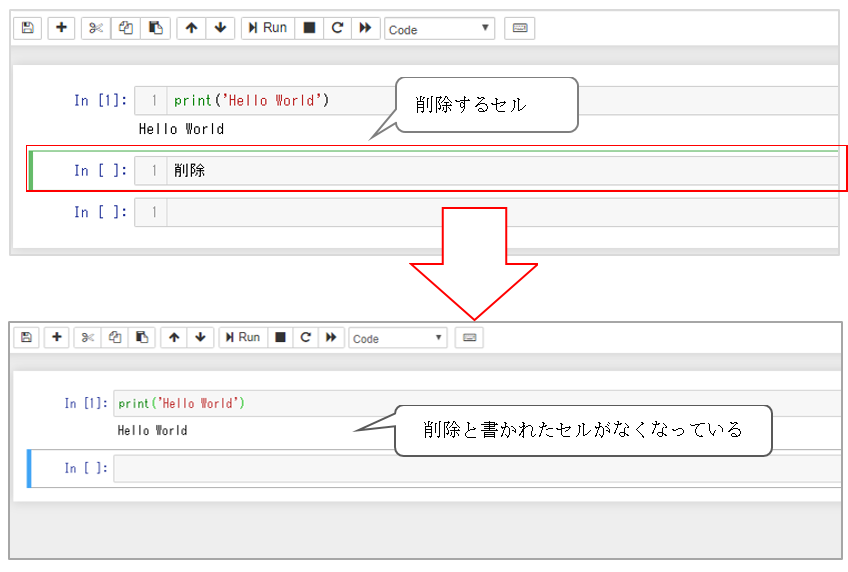Image resolution: width=848 pixels, height=572 pixels.
Task: Click the paste cells icon in the upper toolbar
Action: pos(155,28)
